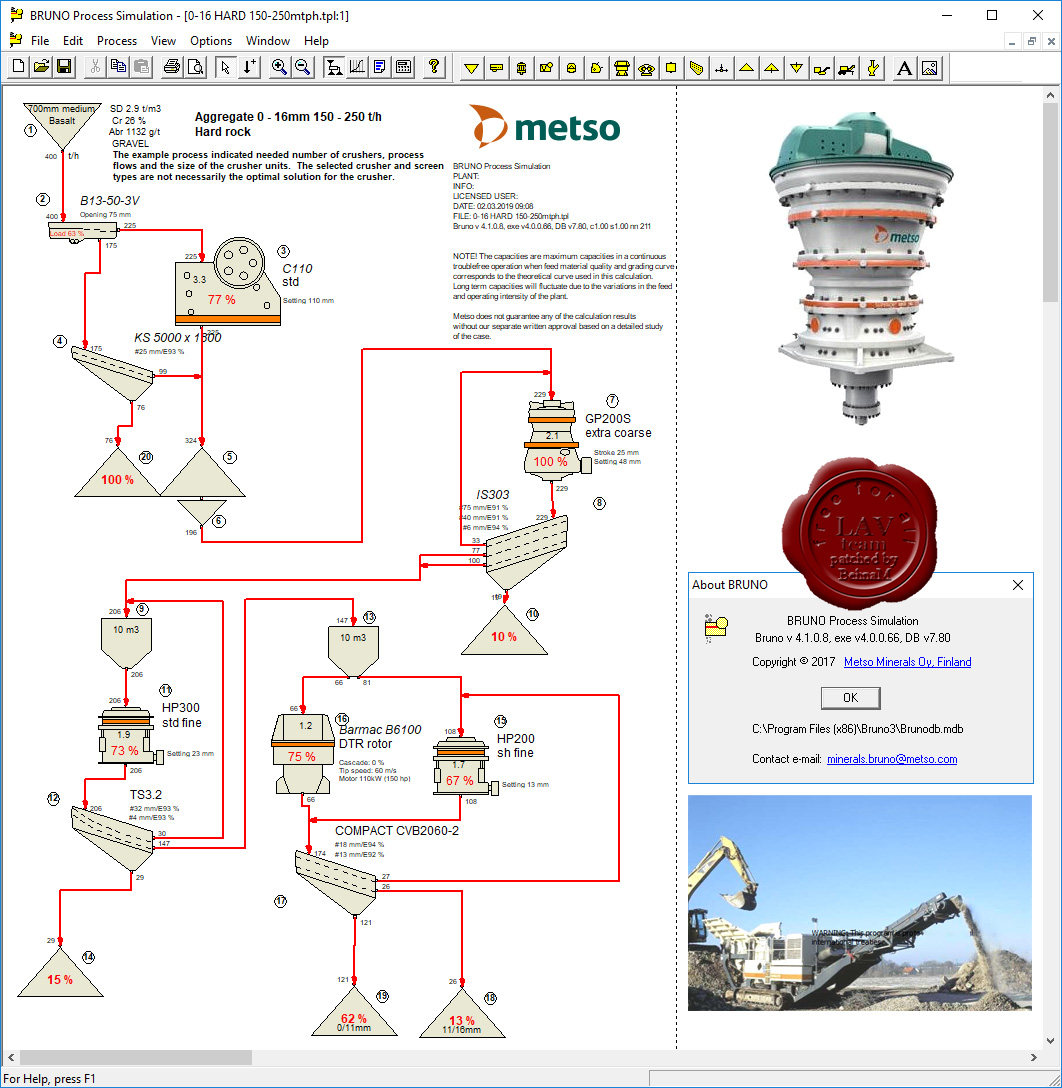Screen dimensions: 1062x1088
Task: Click the Metso logo on the flowsheet
Action: (545, 126)
